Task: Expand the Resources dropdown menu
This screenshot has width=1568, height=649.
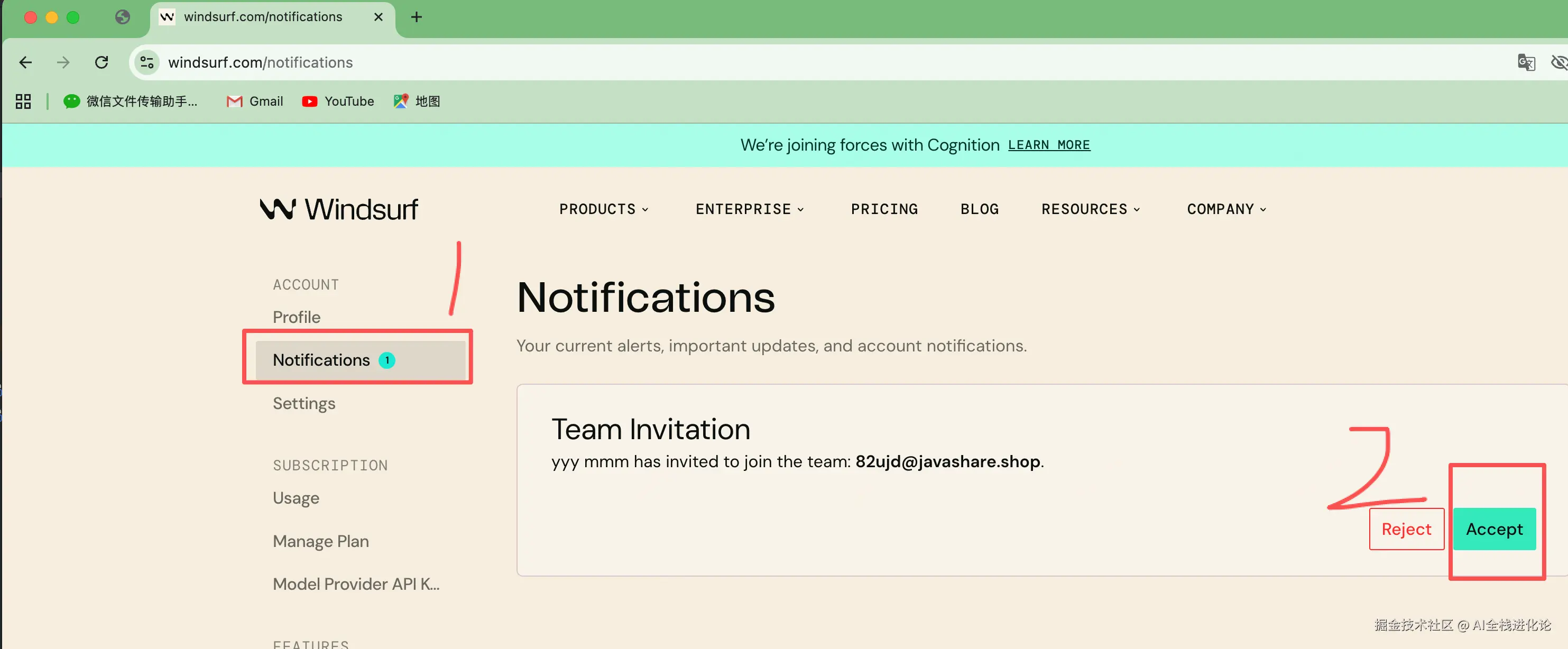Action: [x=1090, y=209]
